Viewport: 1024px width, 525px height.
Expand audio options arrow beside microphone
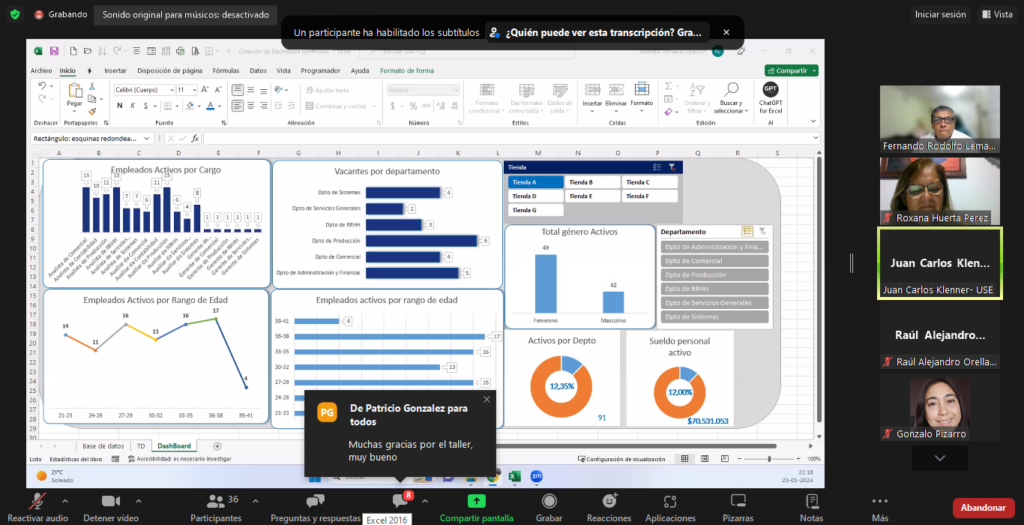pyautogui.click(x=64, y=501)
